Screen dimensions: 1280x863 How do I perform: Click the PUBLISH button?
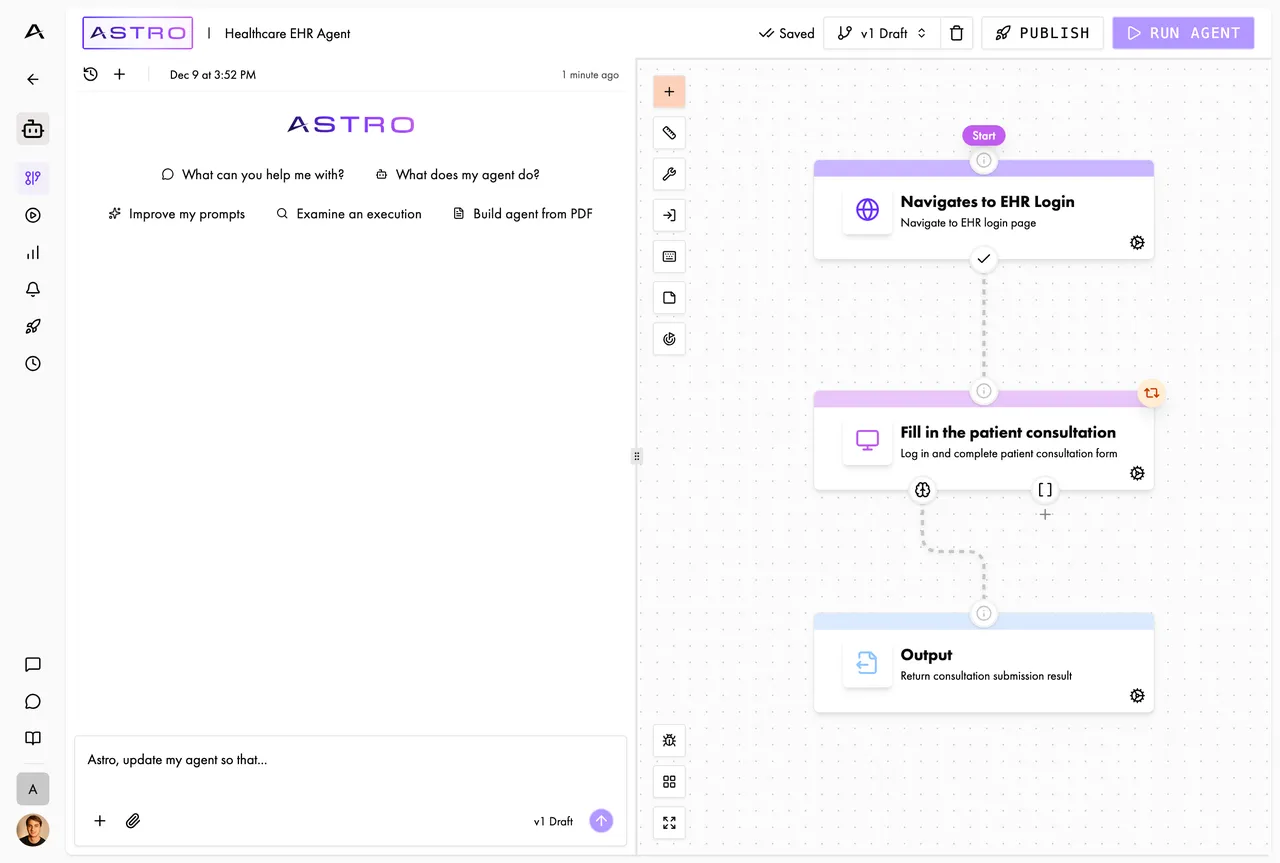1042,33
